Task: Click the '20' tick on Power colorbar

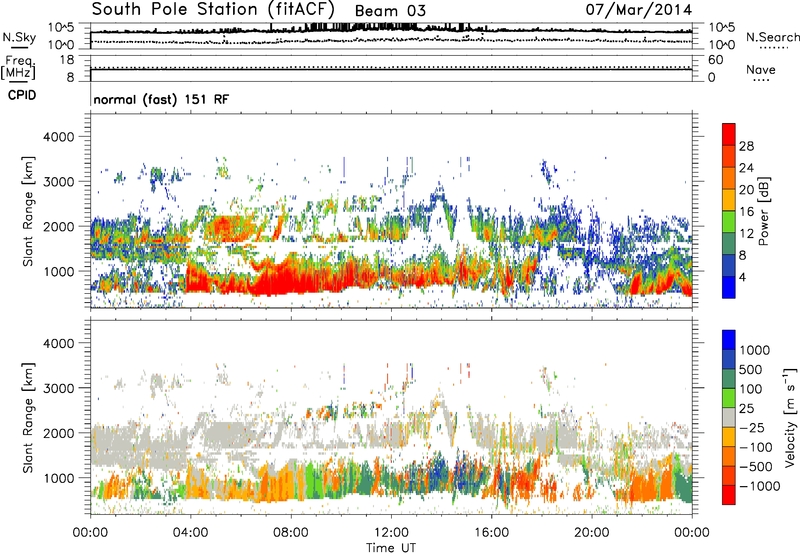Action: (x=746, y=190)
